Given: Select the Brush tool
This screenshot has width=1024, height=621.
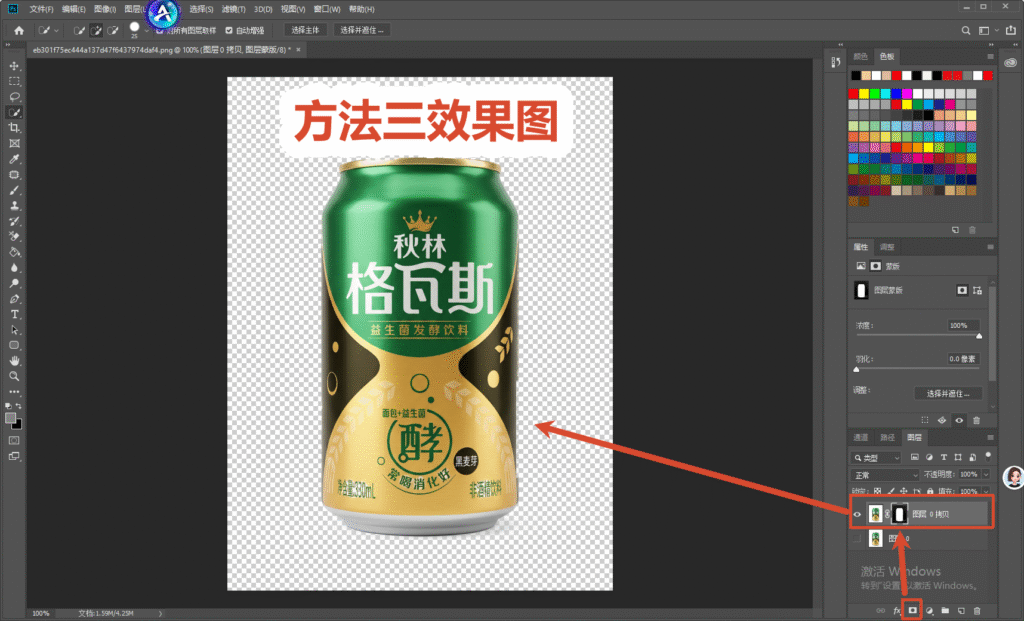Looking at the screenshot, I should click(x=14, y=190).
